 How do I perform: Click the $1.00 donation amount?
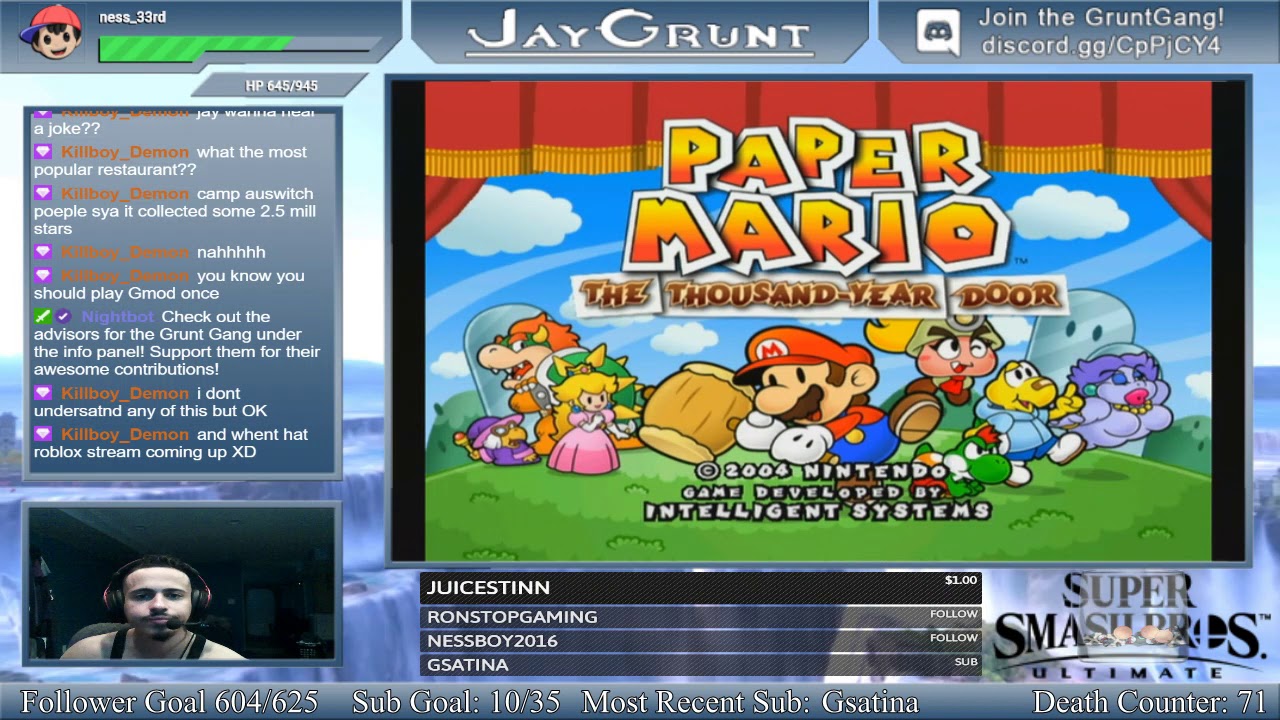pyautogui.click(x=961, y=580)
